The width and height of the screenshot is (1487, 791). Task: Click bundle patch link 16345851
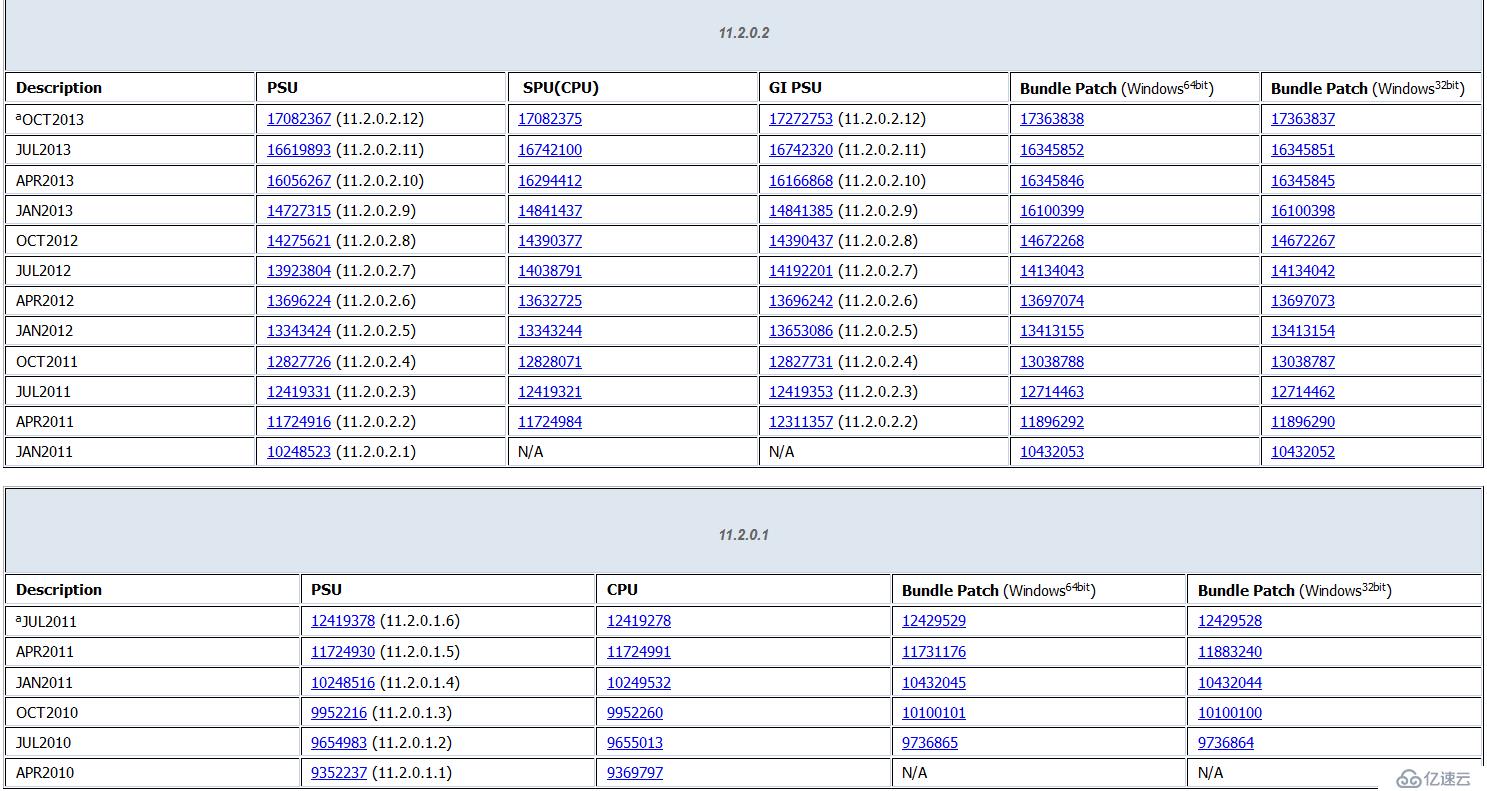click(x=1303, y=150)
